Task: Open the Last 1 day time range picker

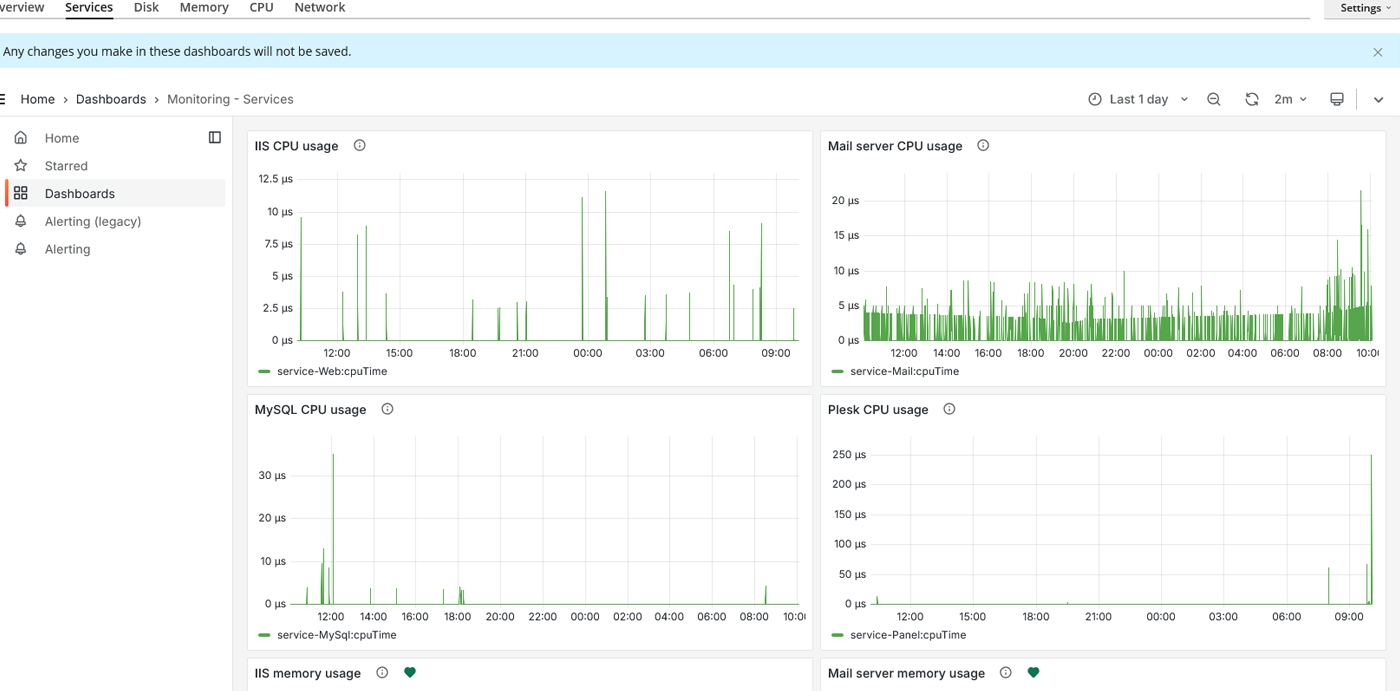Action: [1138, 99]
